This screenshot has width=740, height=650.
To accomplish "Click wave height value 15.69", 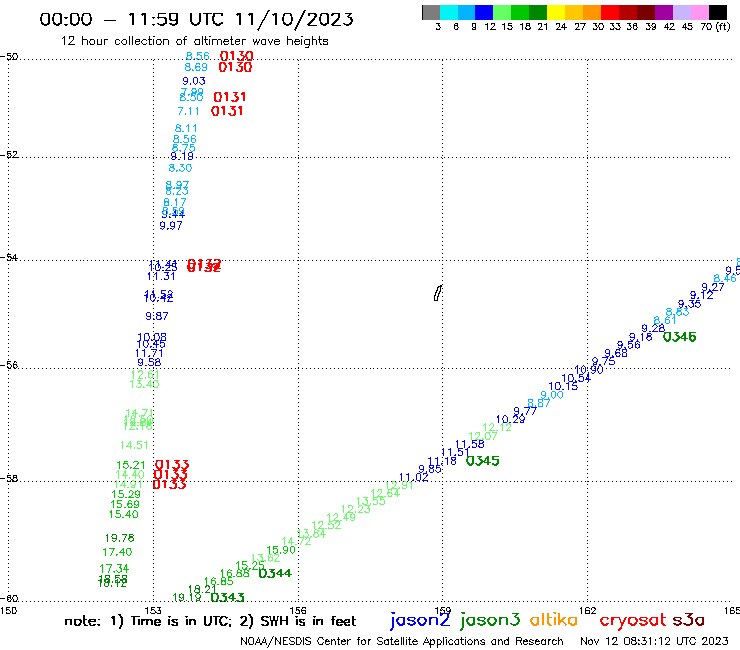I will pos(125,504).
